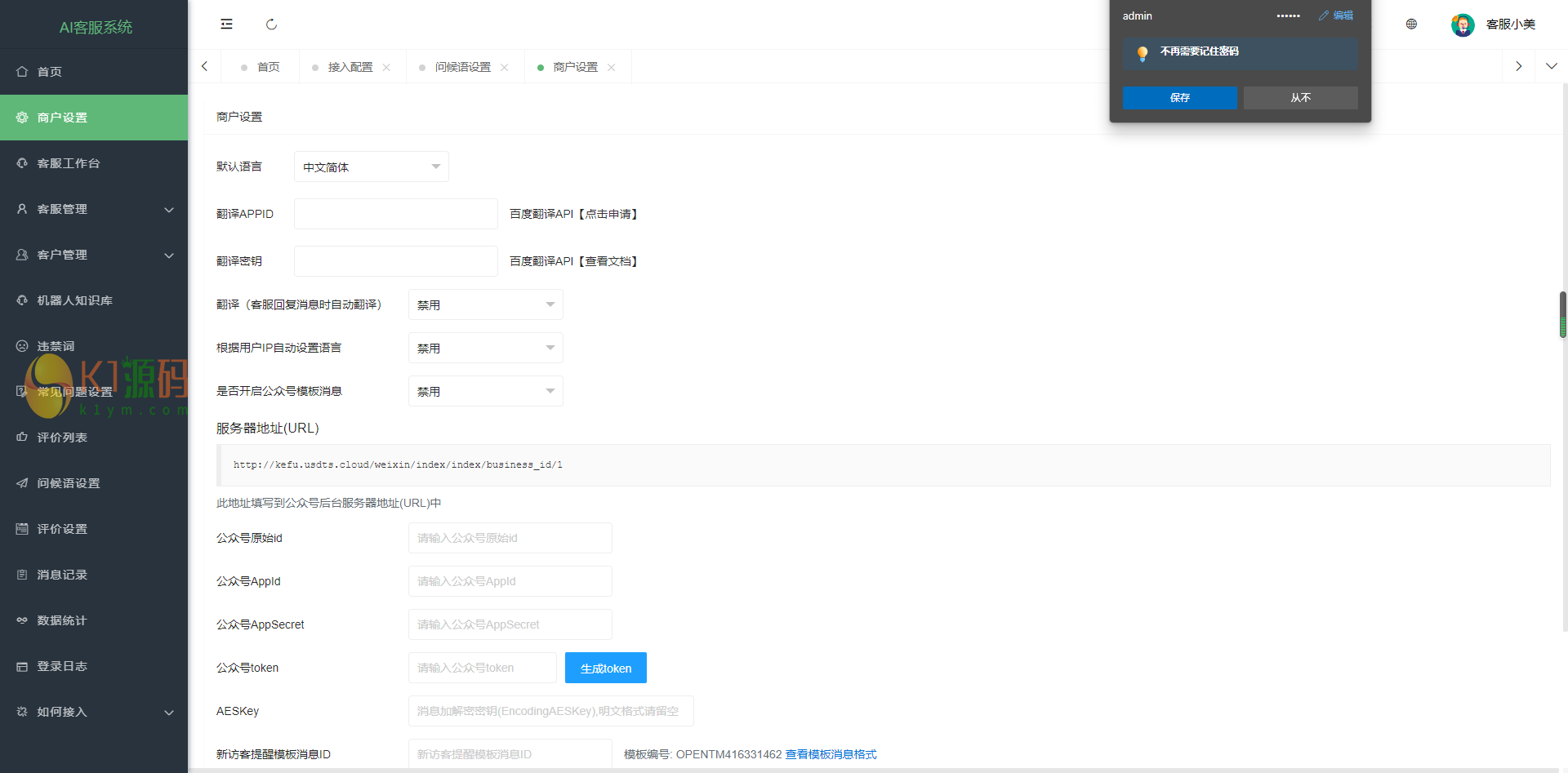The height and width of the screenshot is (773, 1568).
Task: Open the auto-translate 禁用 dropdown
Action: (485, 304)
